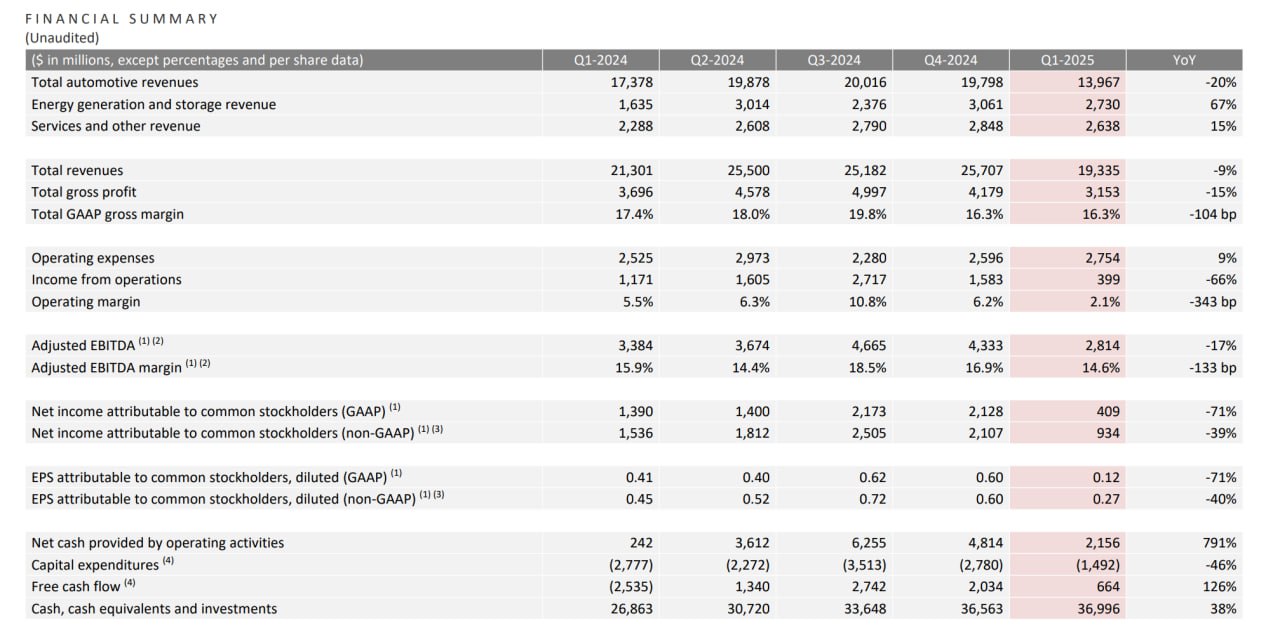This screenshot has height=628, width=1280.
Task: Click the Q3-2024 column header
Action: click(x=834, y=60)
